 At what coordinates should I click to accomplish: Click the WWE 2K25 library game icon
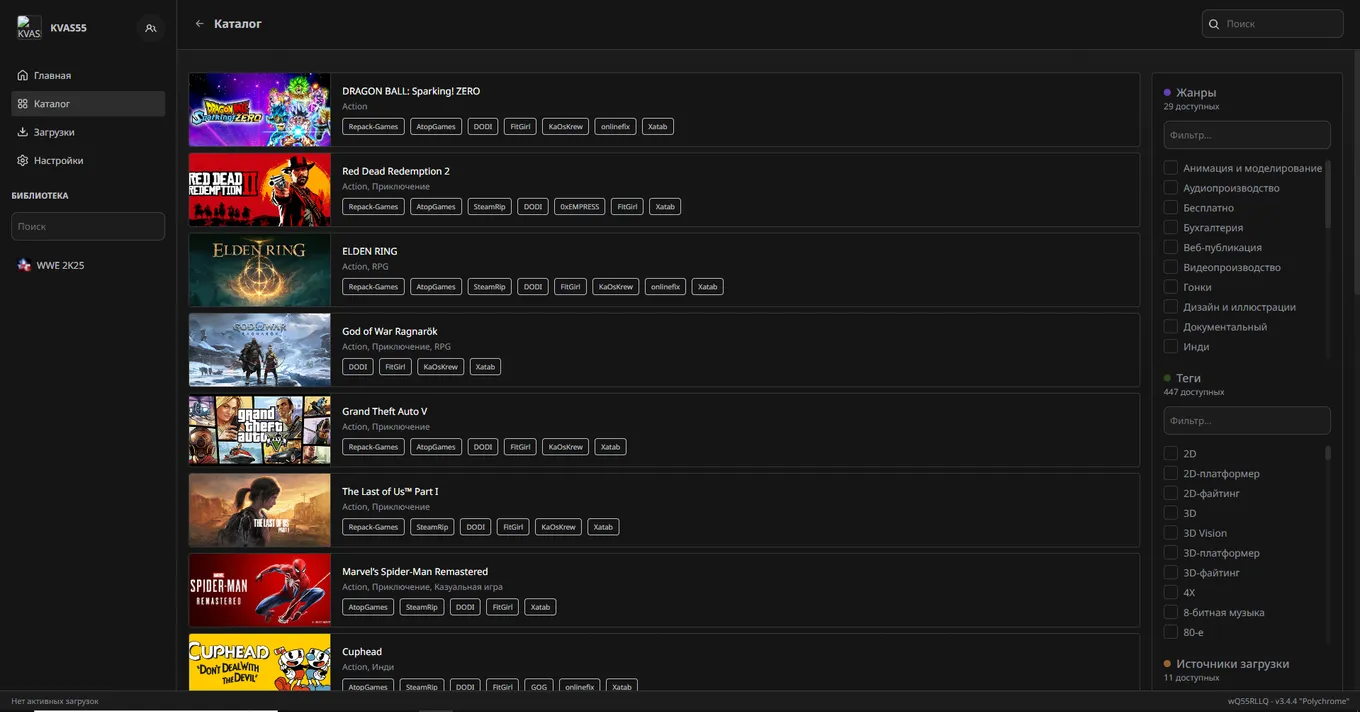coord(24,266)
